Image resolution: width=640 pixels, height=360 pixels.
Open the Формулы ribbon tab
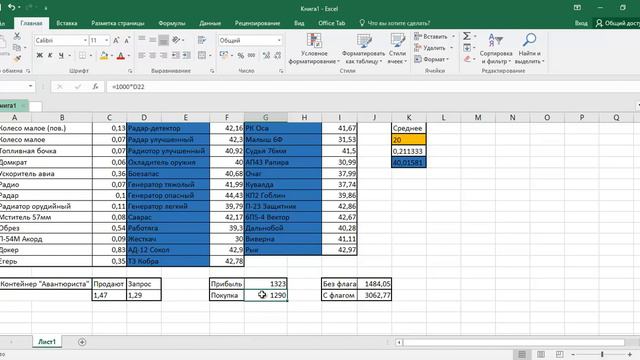[x=171, y=23]
